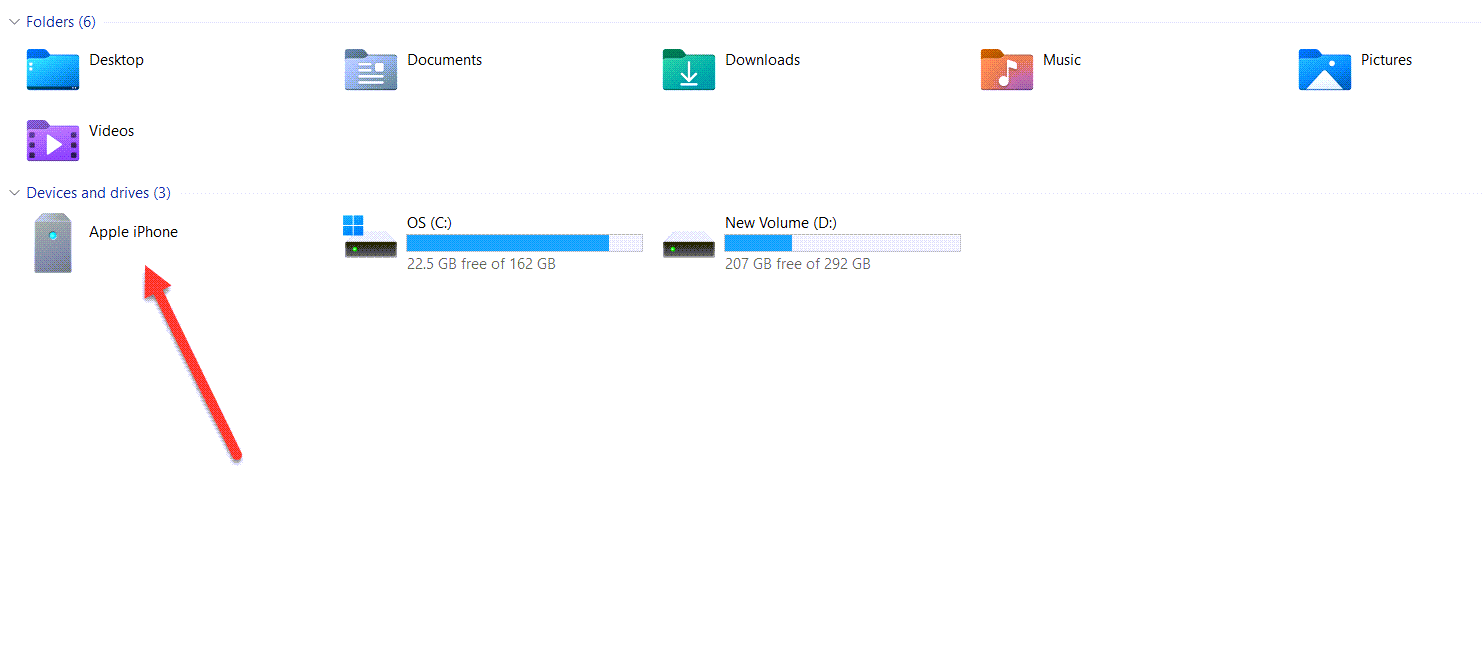The image size is (1482, 656).
Task: Collapse the Folders group chevron
Action: point(13,21)
